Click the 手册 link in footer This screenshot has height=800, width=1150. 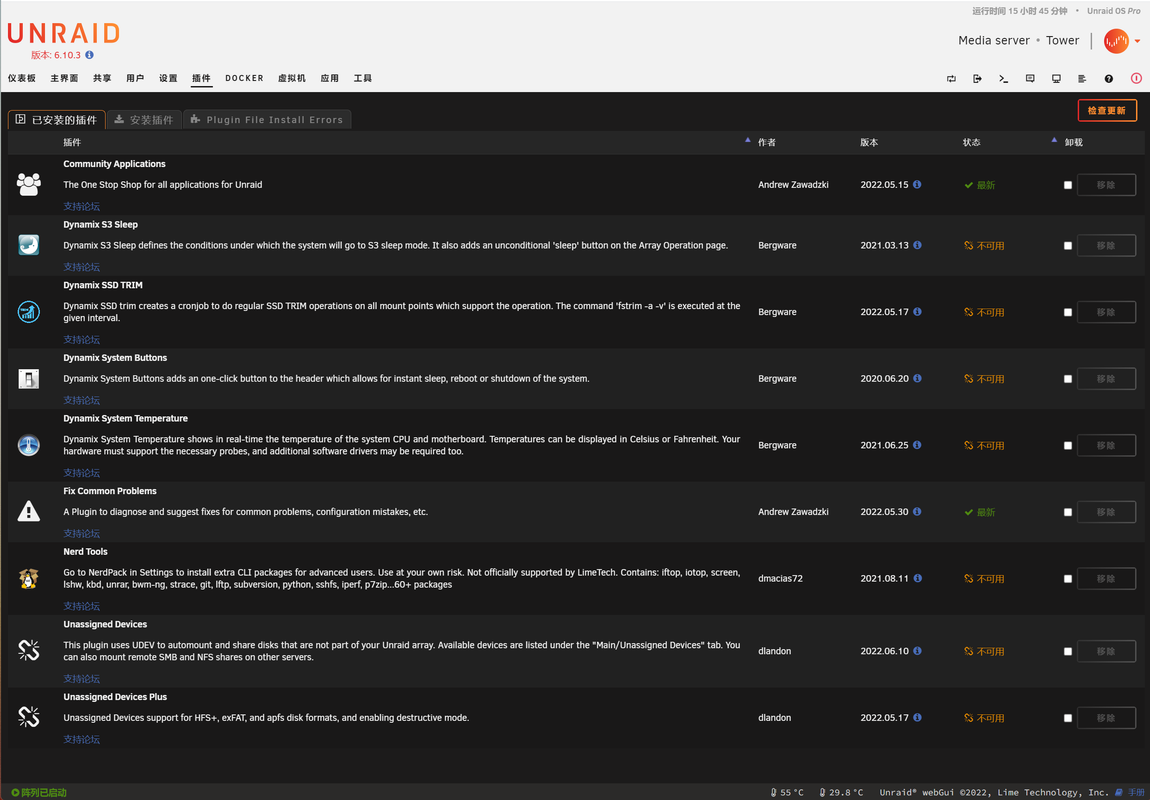tap(1129, 792)
